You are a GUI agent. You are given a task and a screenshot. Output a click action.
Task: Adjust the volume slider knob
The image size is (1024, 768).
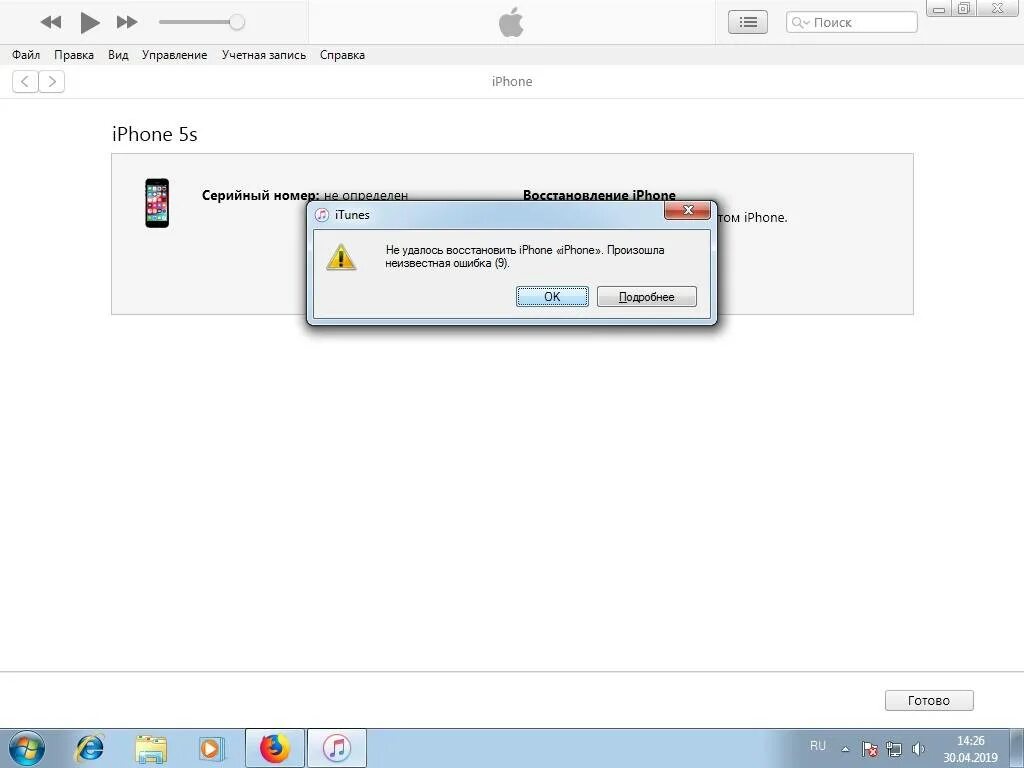[x=237, y=22]
